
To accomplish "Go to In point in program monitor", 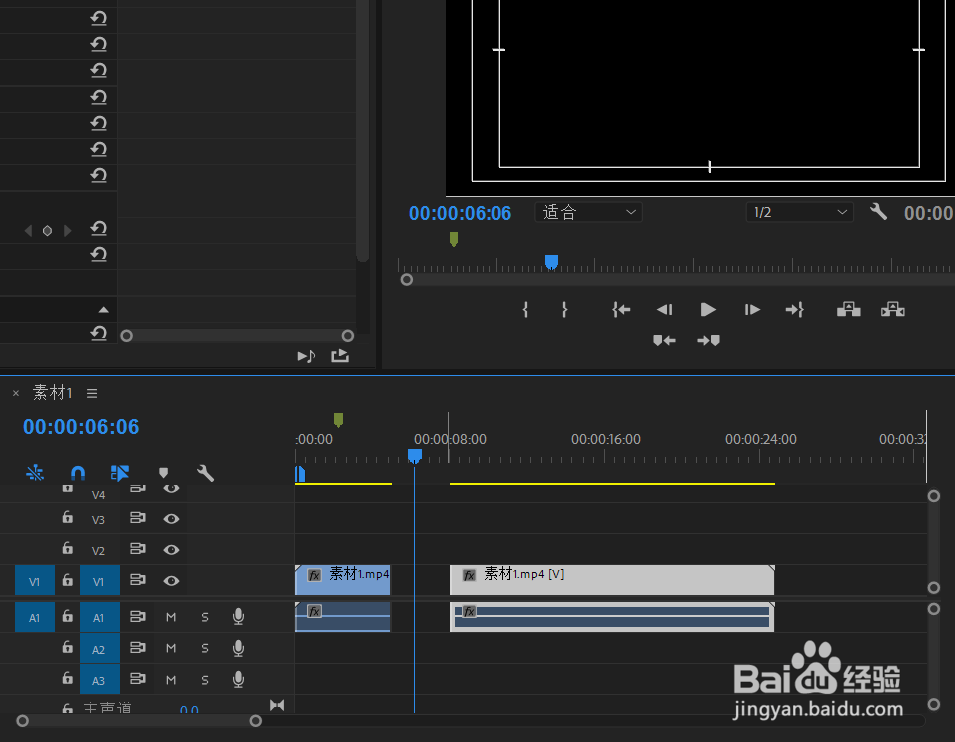I will pyautogui.click(x=621, y=309).
